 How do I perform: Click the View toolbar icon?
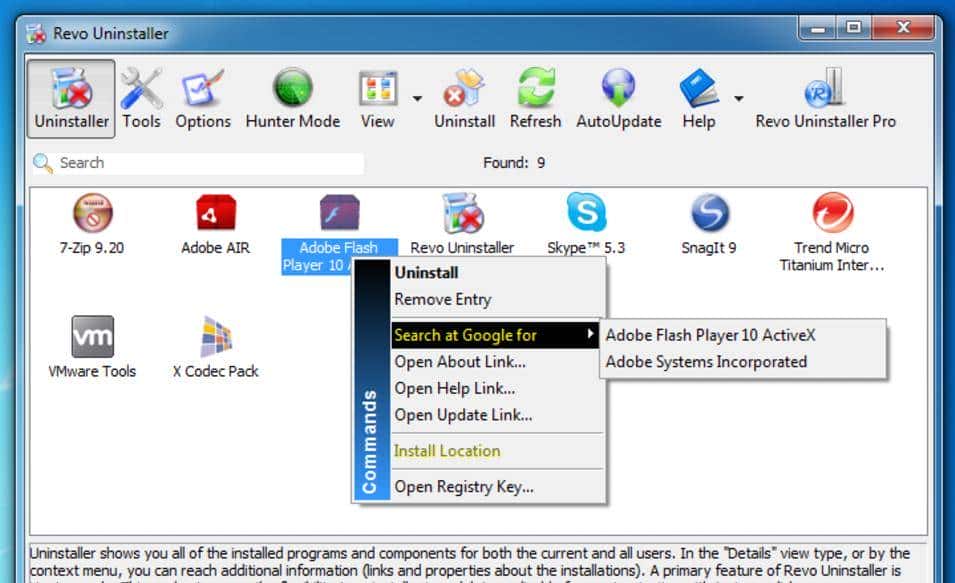[x=378, y=89]
